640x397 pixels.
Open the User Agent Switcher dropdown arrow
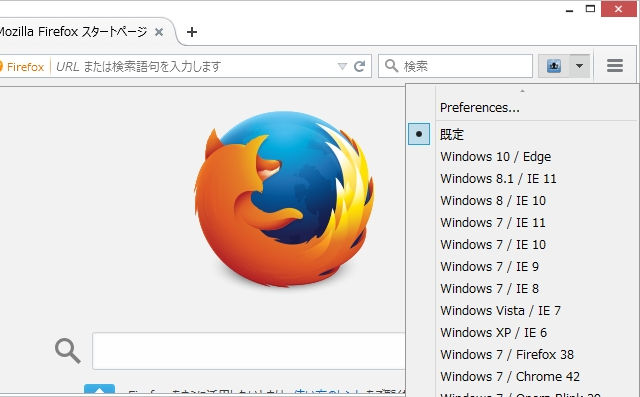(x=579, y=66)
